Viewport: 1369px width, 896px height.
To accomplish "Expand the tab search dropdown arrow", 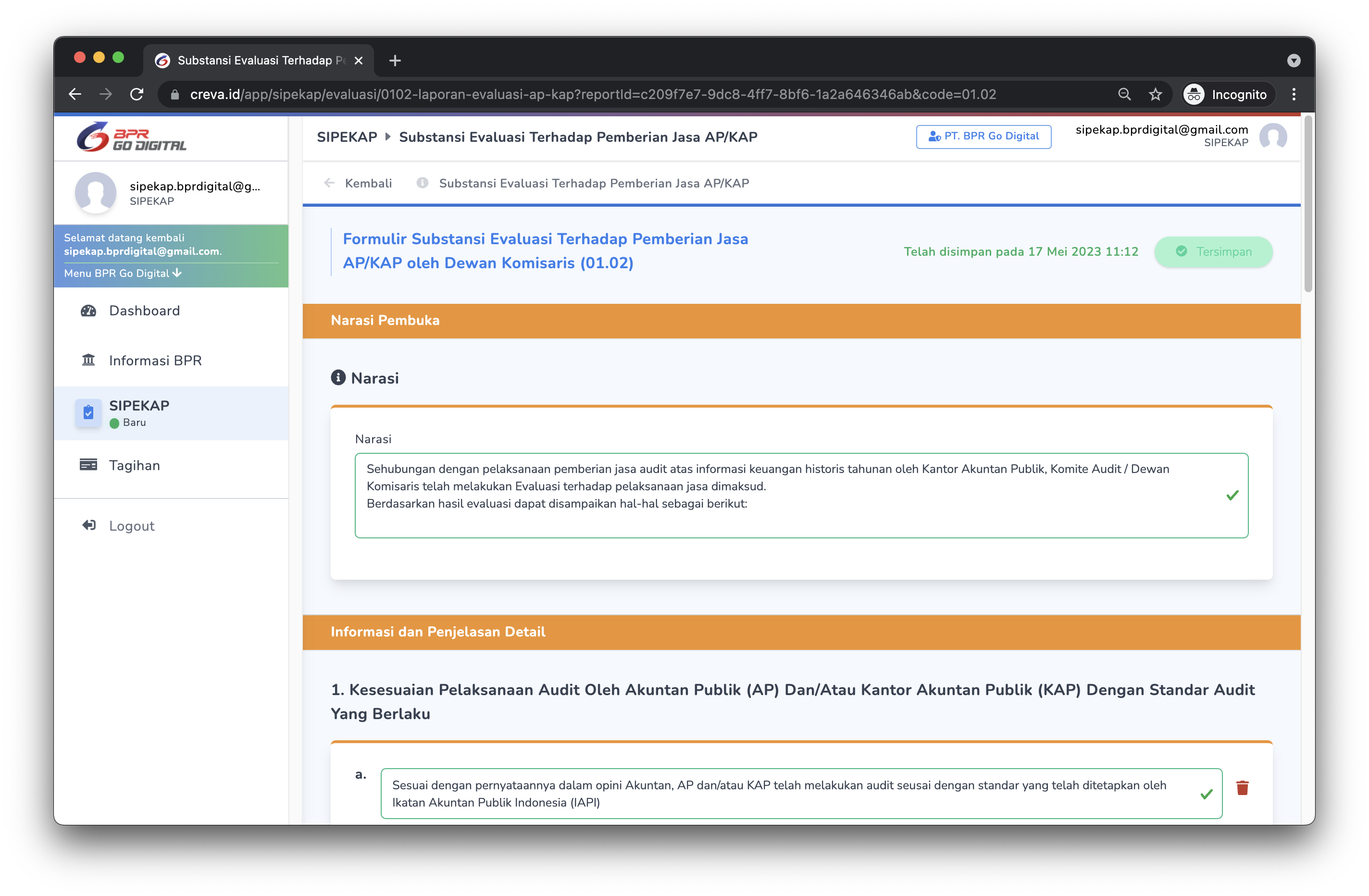I will (1294, 61).
